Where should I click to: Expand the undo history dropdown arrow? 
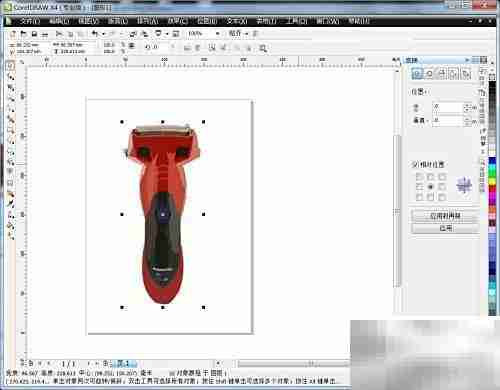(104, 34)
